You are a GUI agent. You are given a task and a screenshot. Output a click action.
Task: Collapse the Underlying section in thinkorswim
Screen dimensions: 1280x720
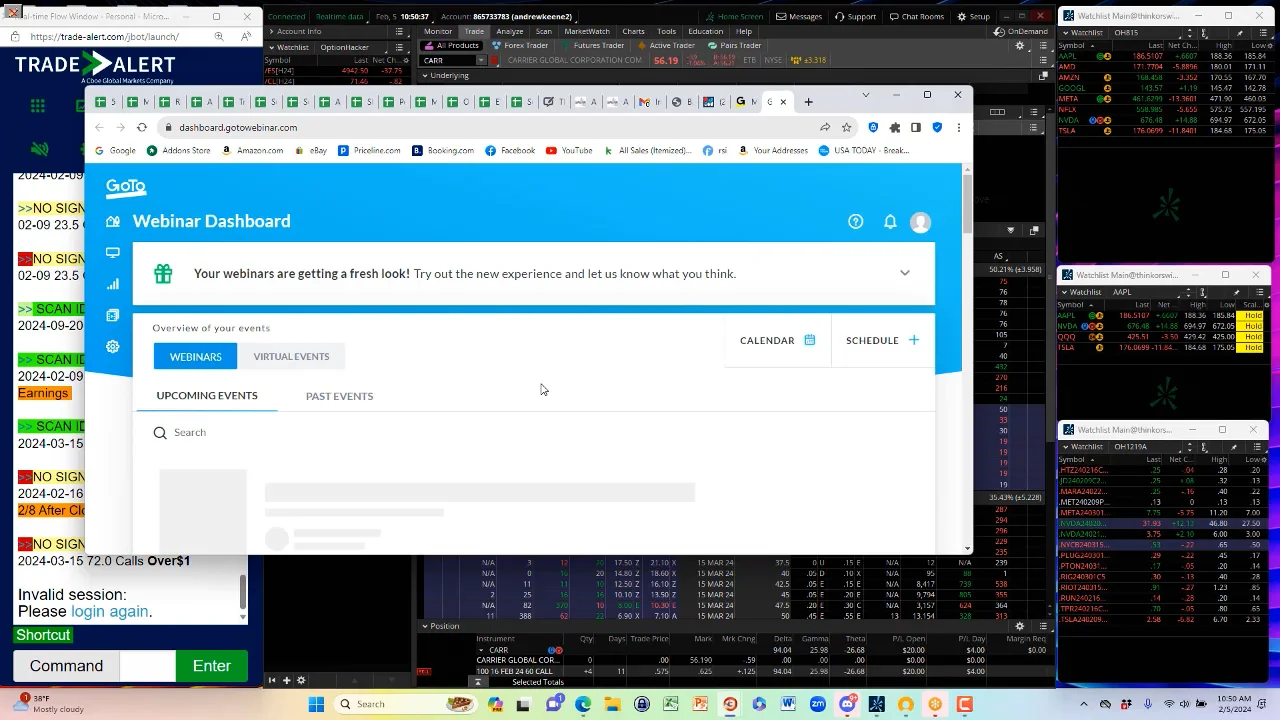[x=427, y=75]
